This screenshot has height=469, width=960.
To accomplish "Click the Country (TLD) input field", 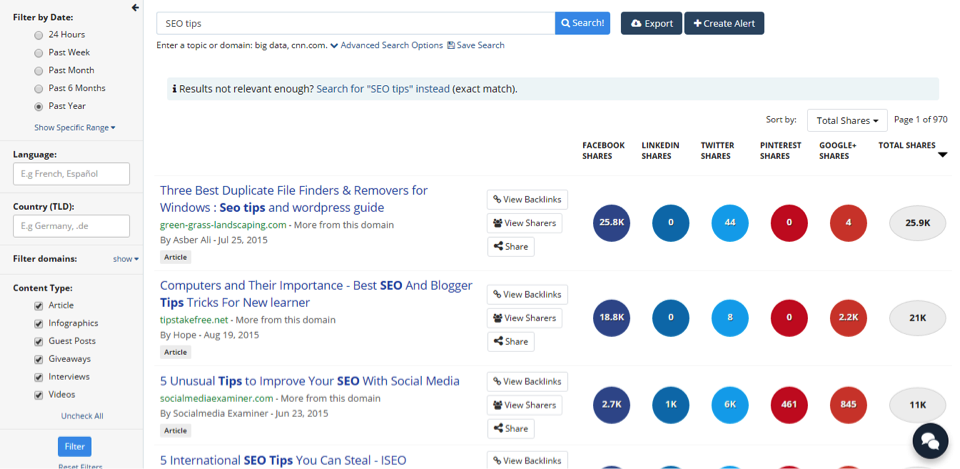I will coord(72,226).
